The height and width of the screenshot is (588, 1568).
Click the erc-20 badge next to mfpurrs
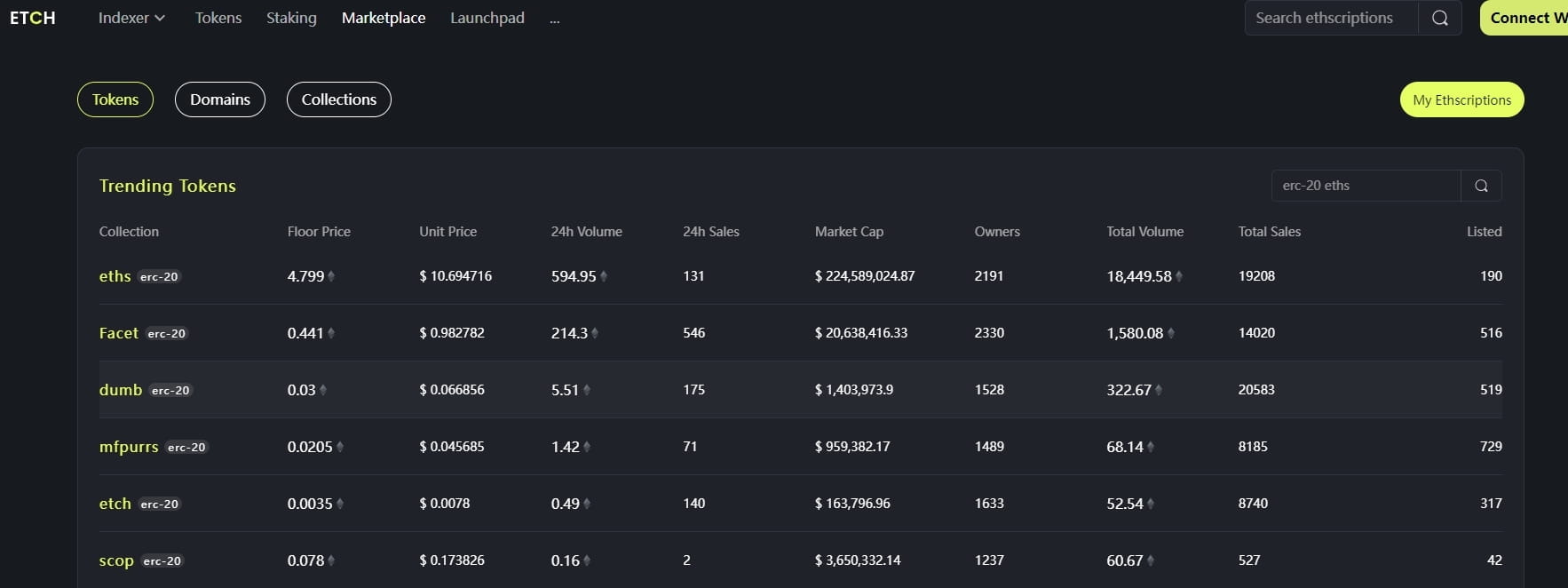pyautogui.click(x=186, y=448)
